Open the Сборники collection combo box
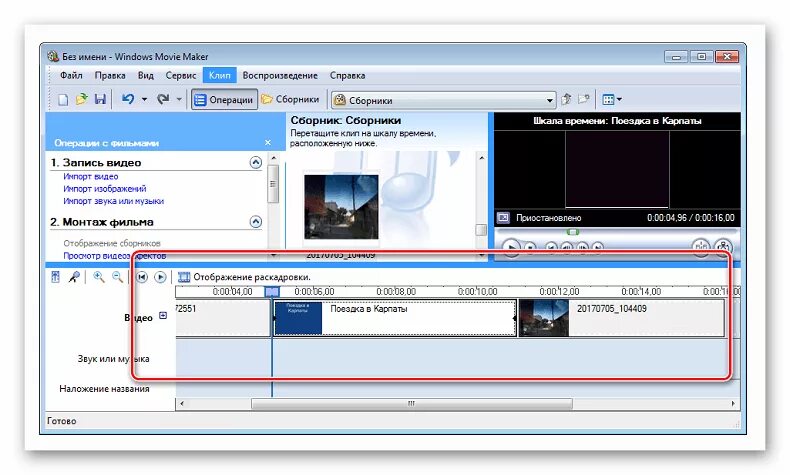790x475 pixels. pos(443,100)
